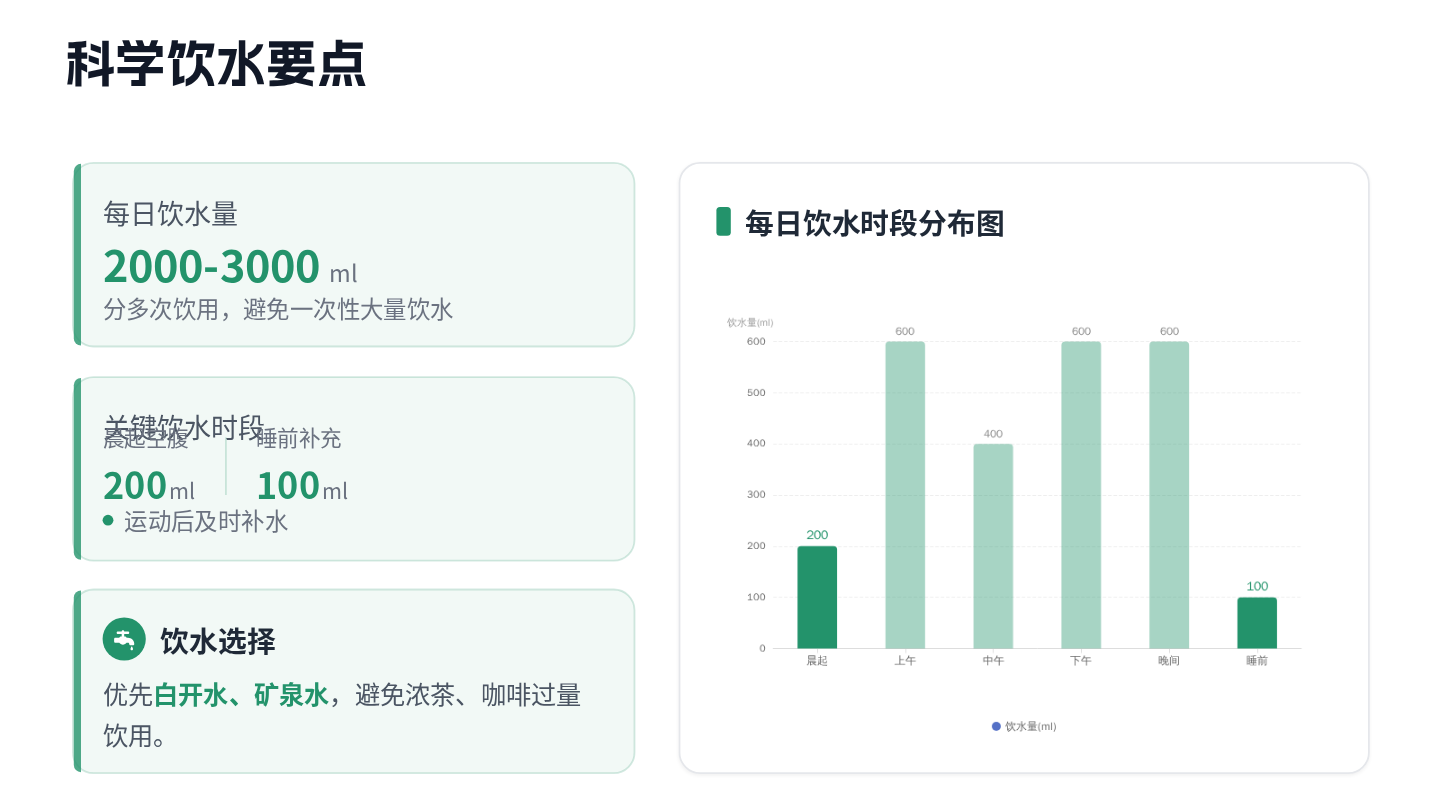
Task: Select the 晚间 600 bar in chart
Action: coord(1169,495)
